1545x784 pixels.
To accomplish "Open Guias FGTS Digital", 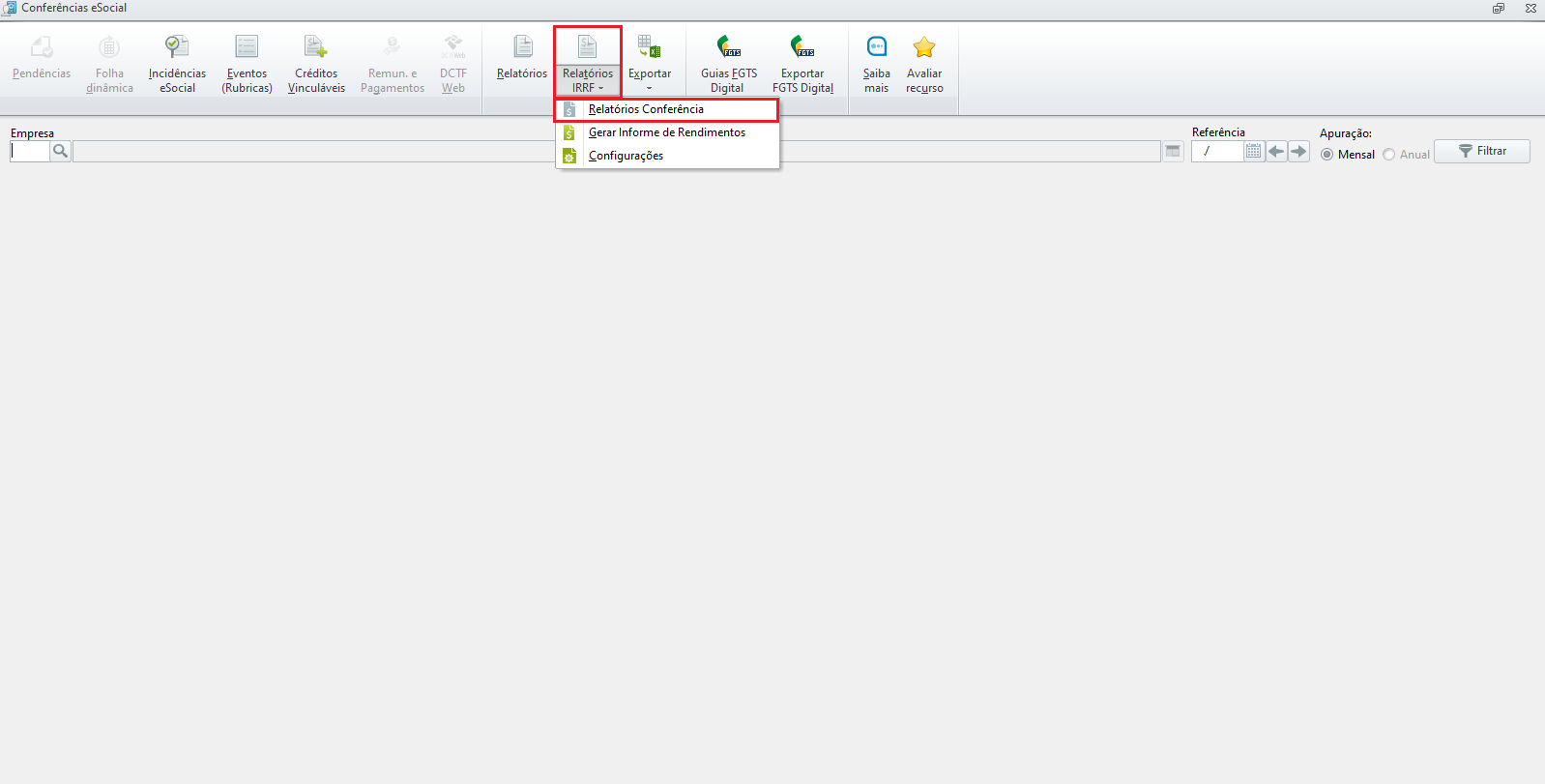I will (729, 62).
